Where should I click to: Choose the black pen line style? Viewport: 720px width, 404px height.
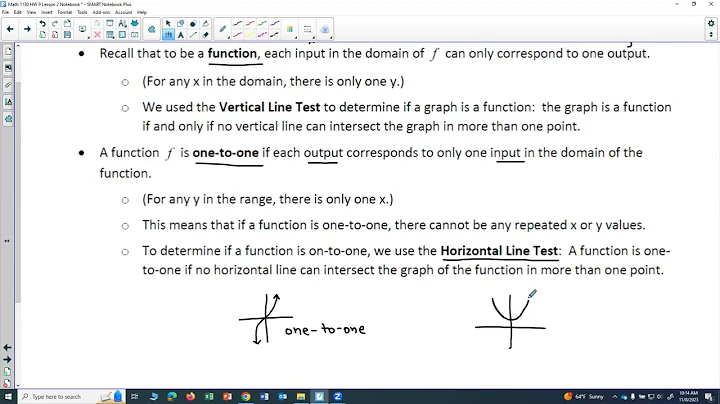237,23
